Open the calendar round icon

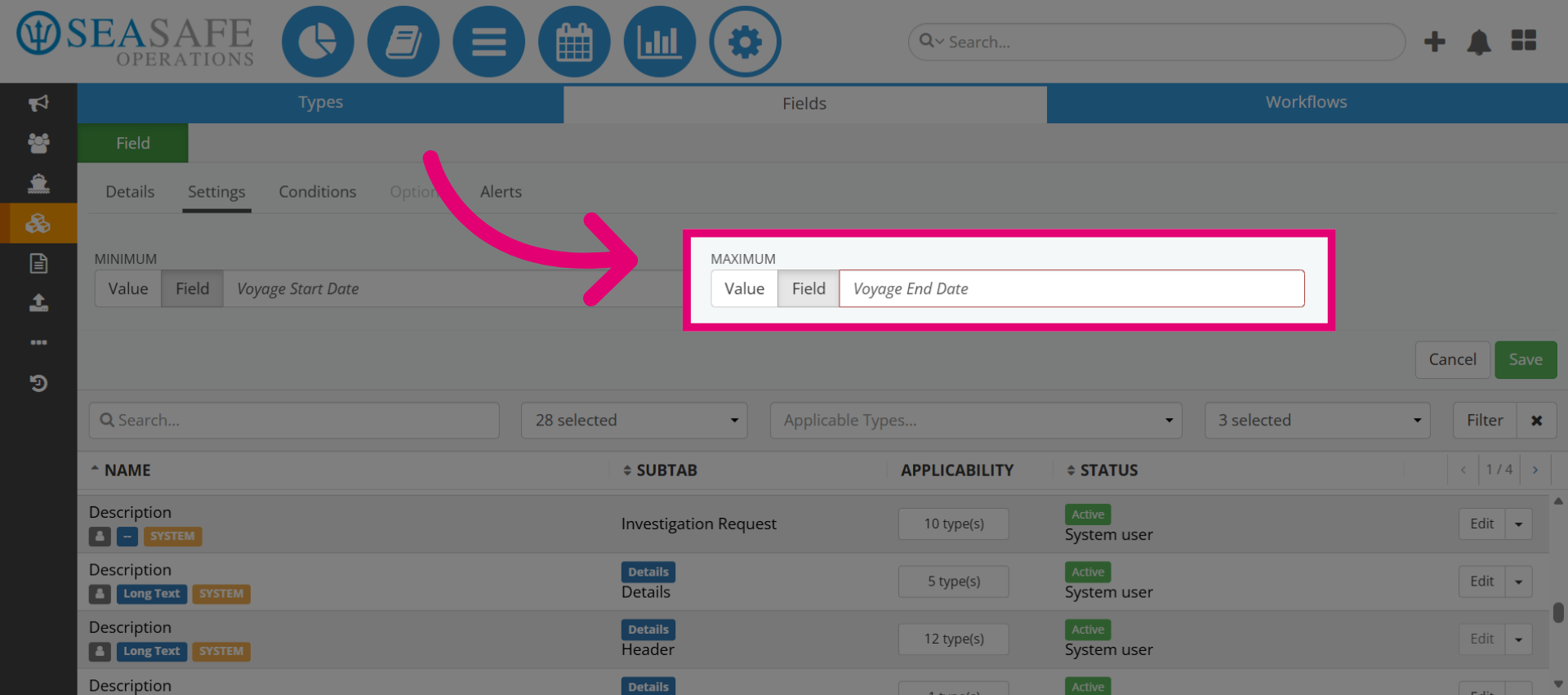[574, 42]
